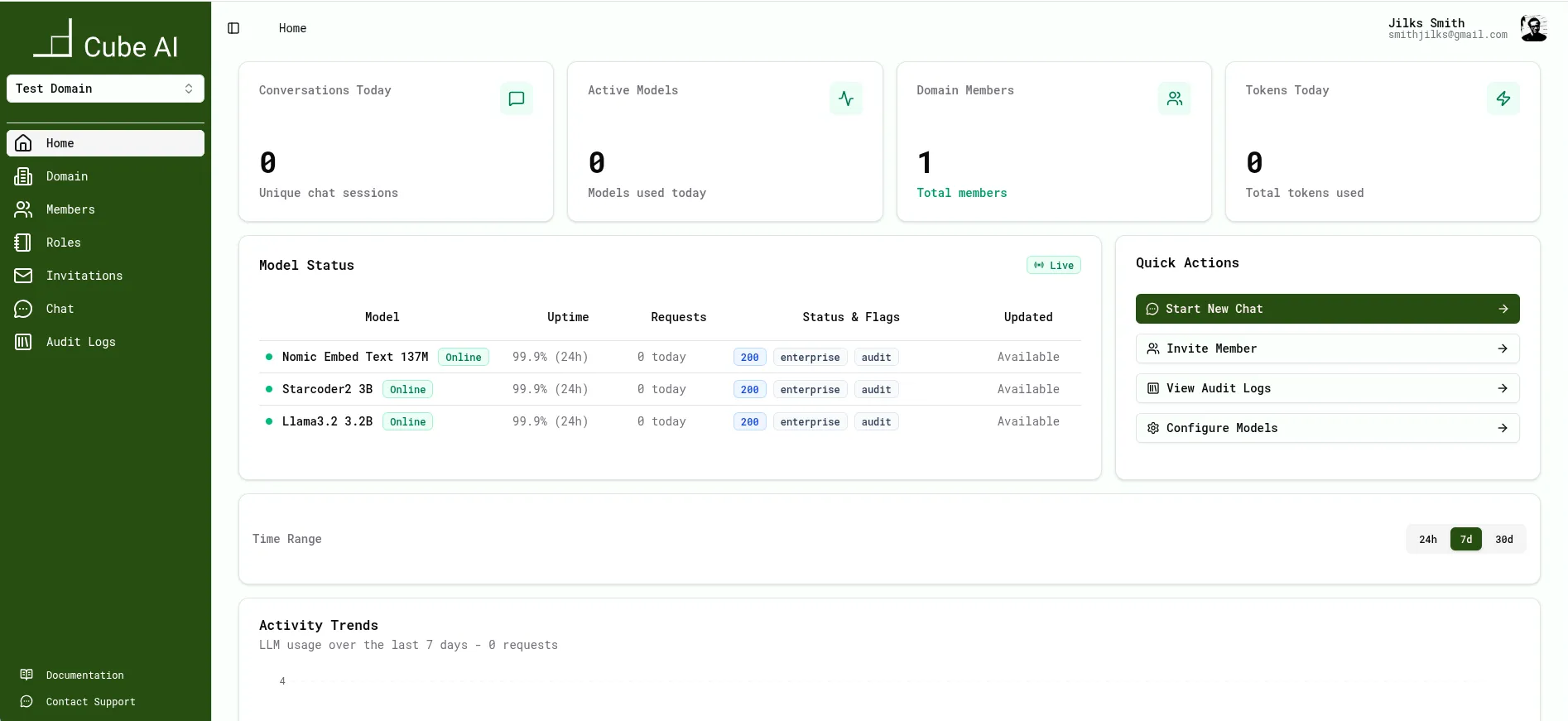Select the 30d time range
Screen dimensions: 1568x721
coord(1503,539)
